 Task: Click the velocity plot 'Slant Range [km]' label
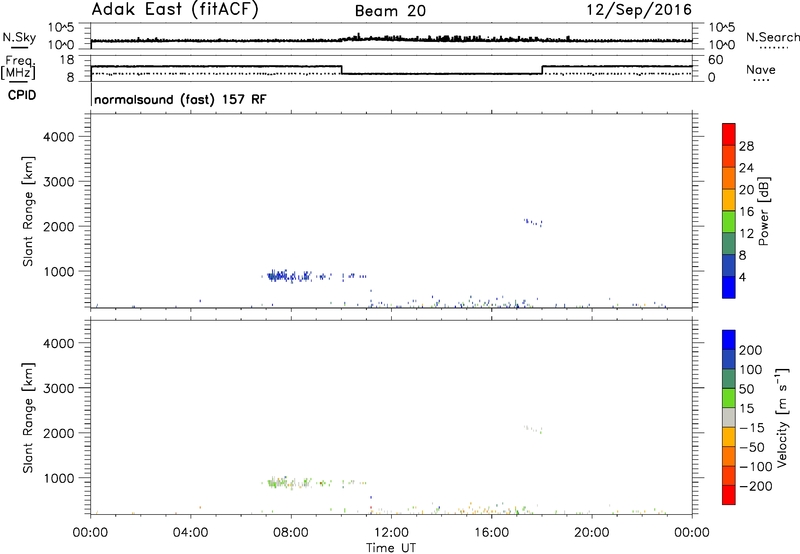pyautogui.click(x=28, y=418)
